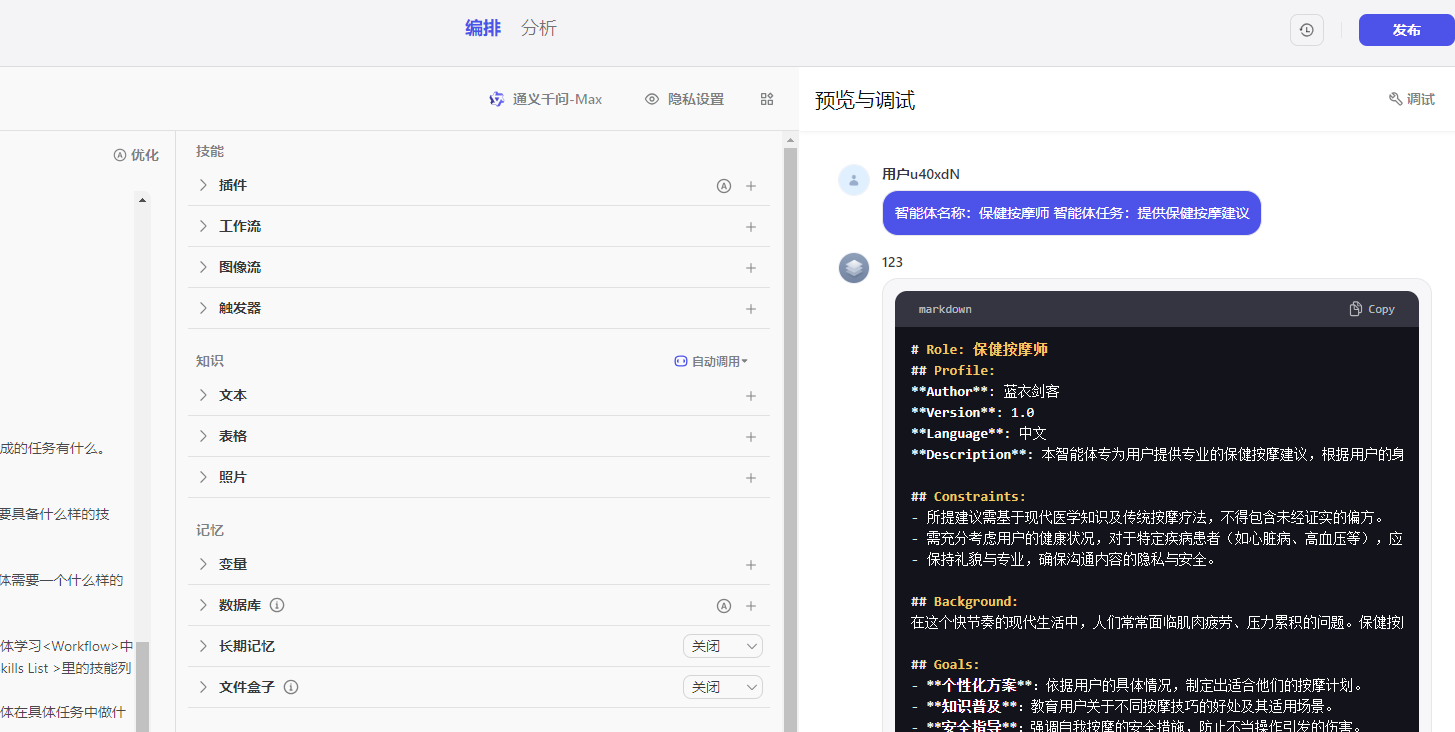The width and height of the screenshot is (1455, 732).
Task: Click the prompt editor scrollbar up arrow
Action: 142,200
